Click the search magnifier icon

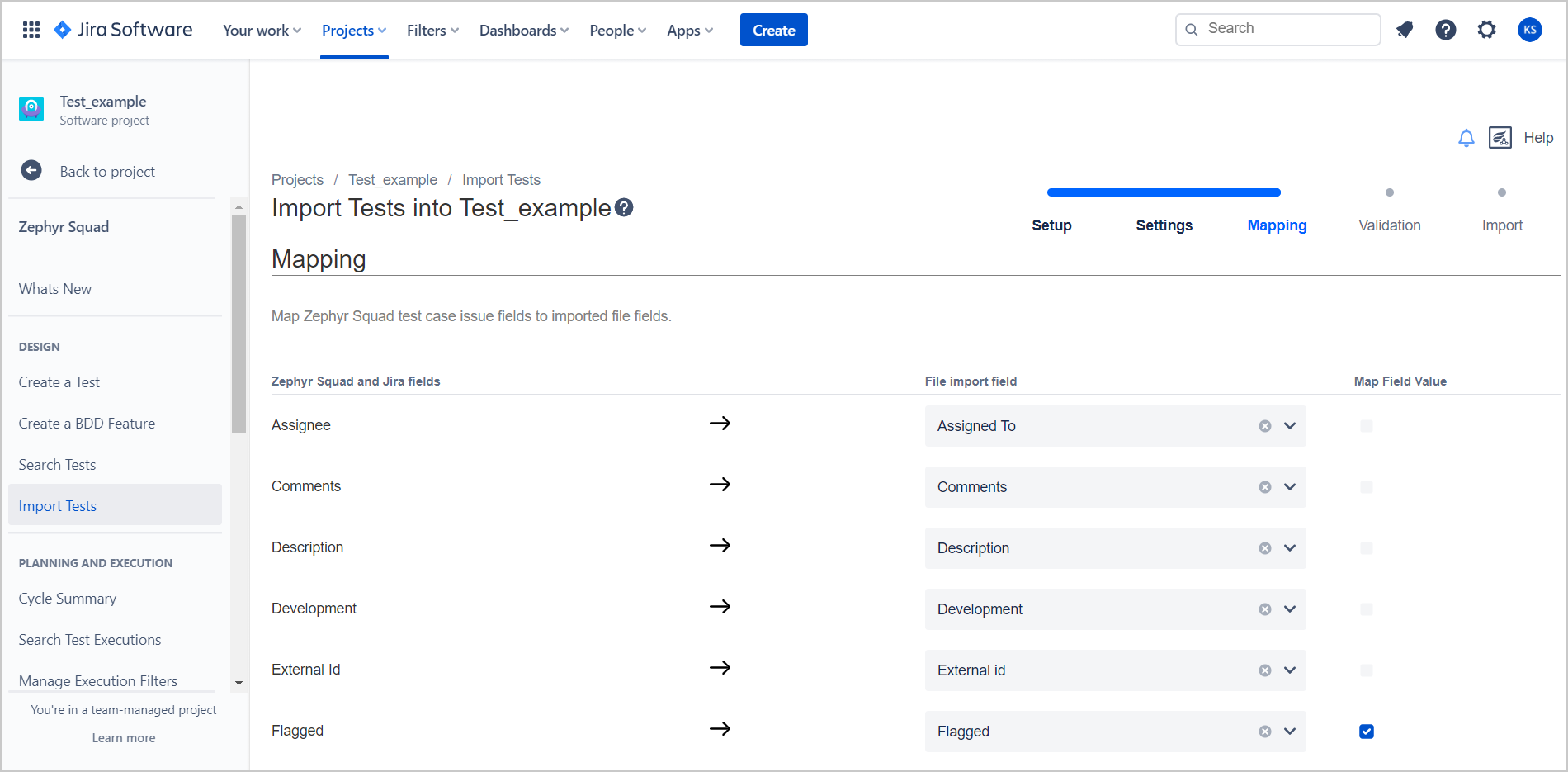(1192, 30)
